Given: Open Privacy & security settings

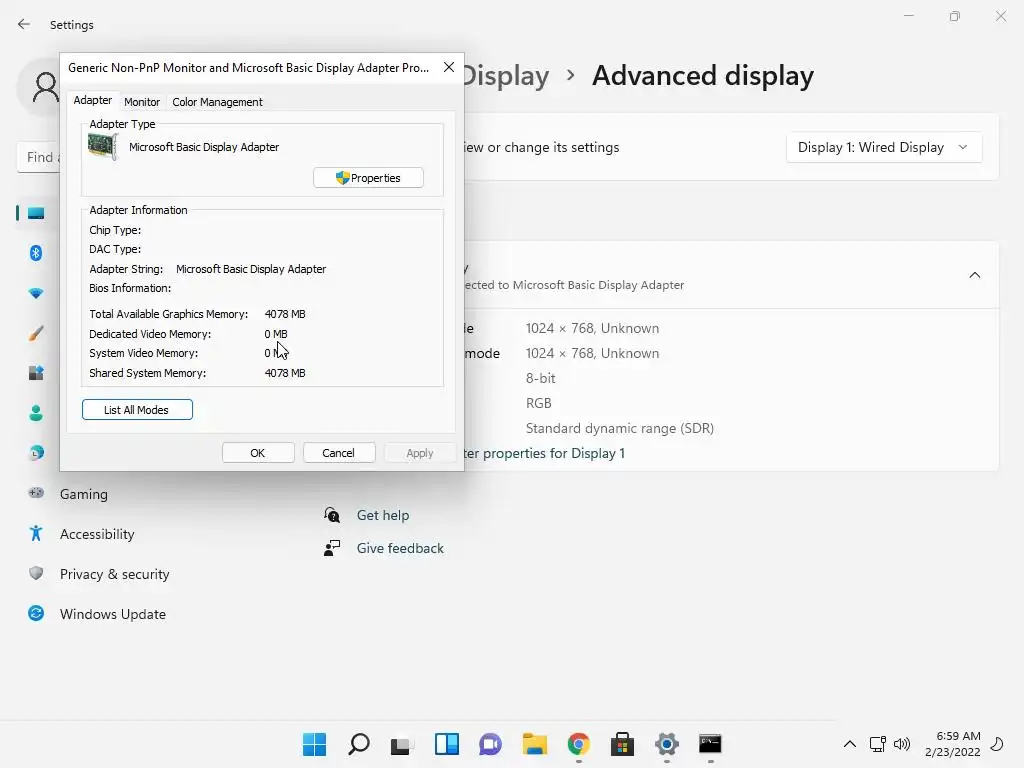Looking at the screenshot, I should tap(114, 574).
